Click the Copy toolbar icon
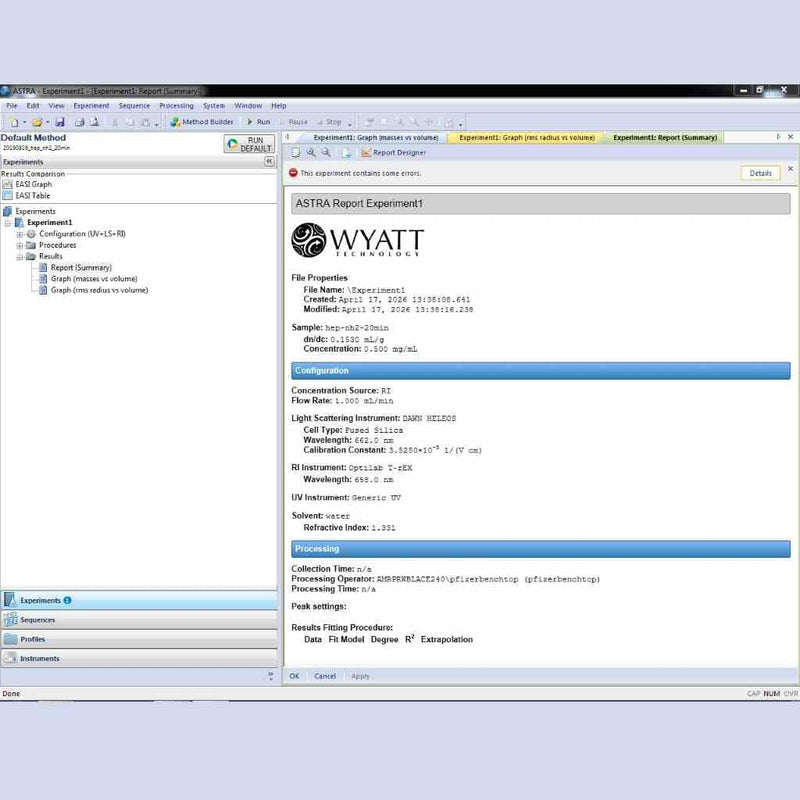The height and width of the screenshot is (800, 800). (130, 122)
